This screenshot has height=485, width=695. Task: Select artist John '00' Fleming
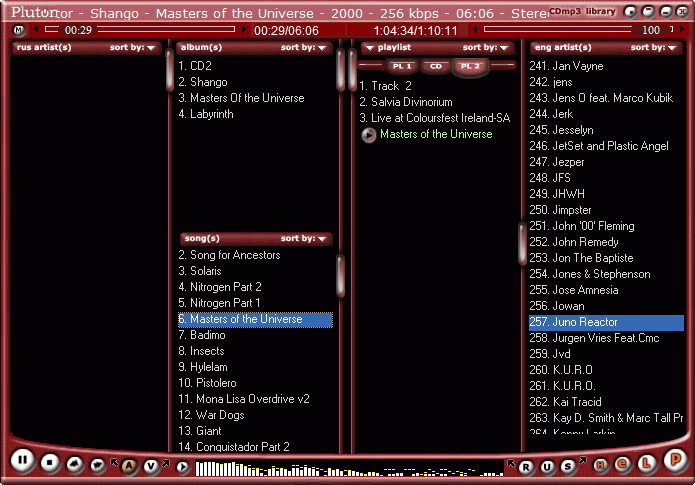[582, 226]
